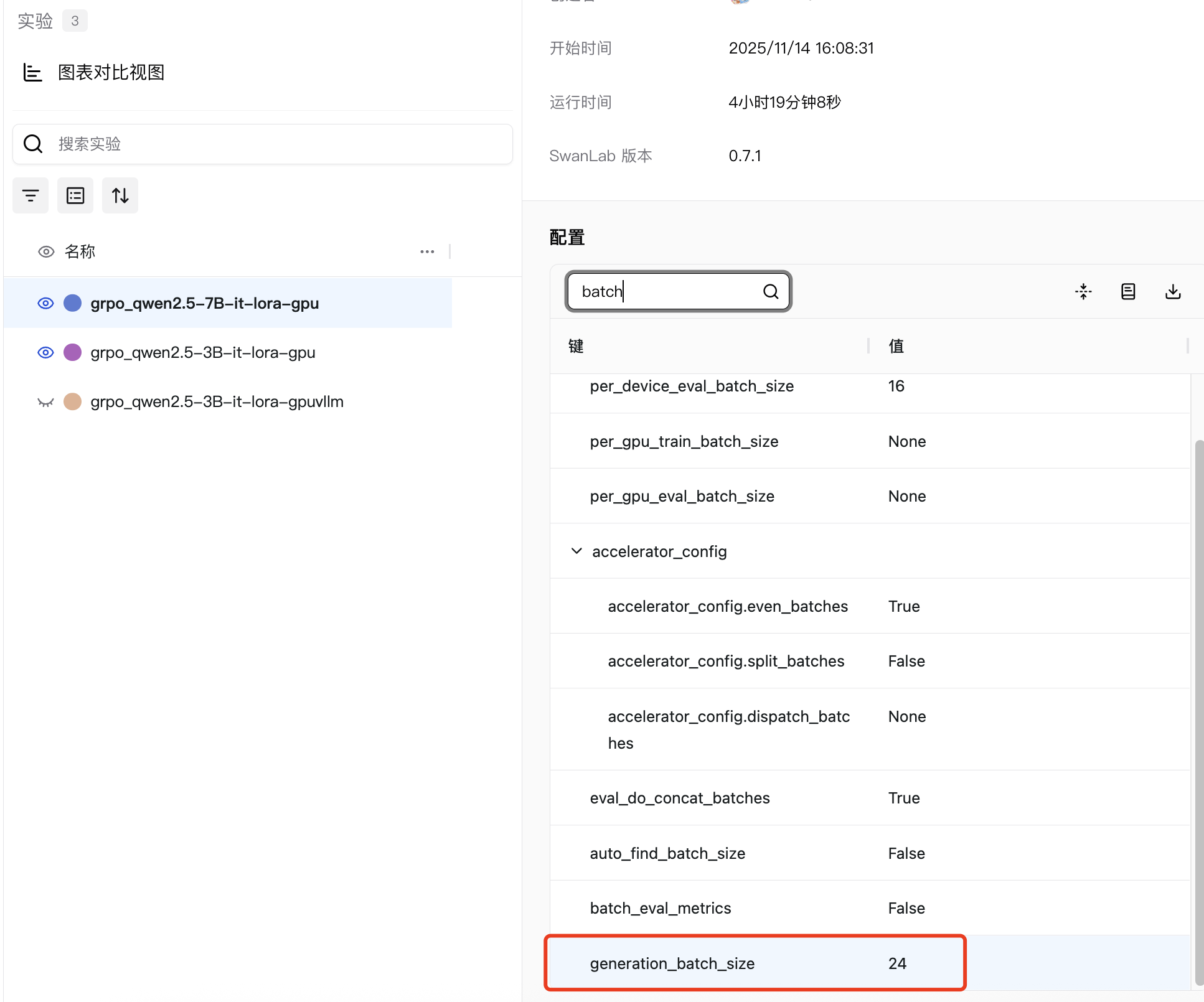The width and height of the screenshot is (1204, 1002).
Task: Open the name column more-options menu
Action: click(x=427, y=251)
